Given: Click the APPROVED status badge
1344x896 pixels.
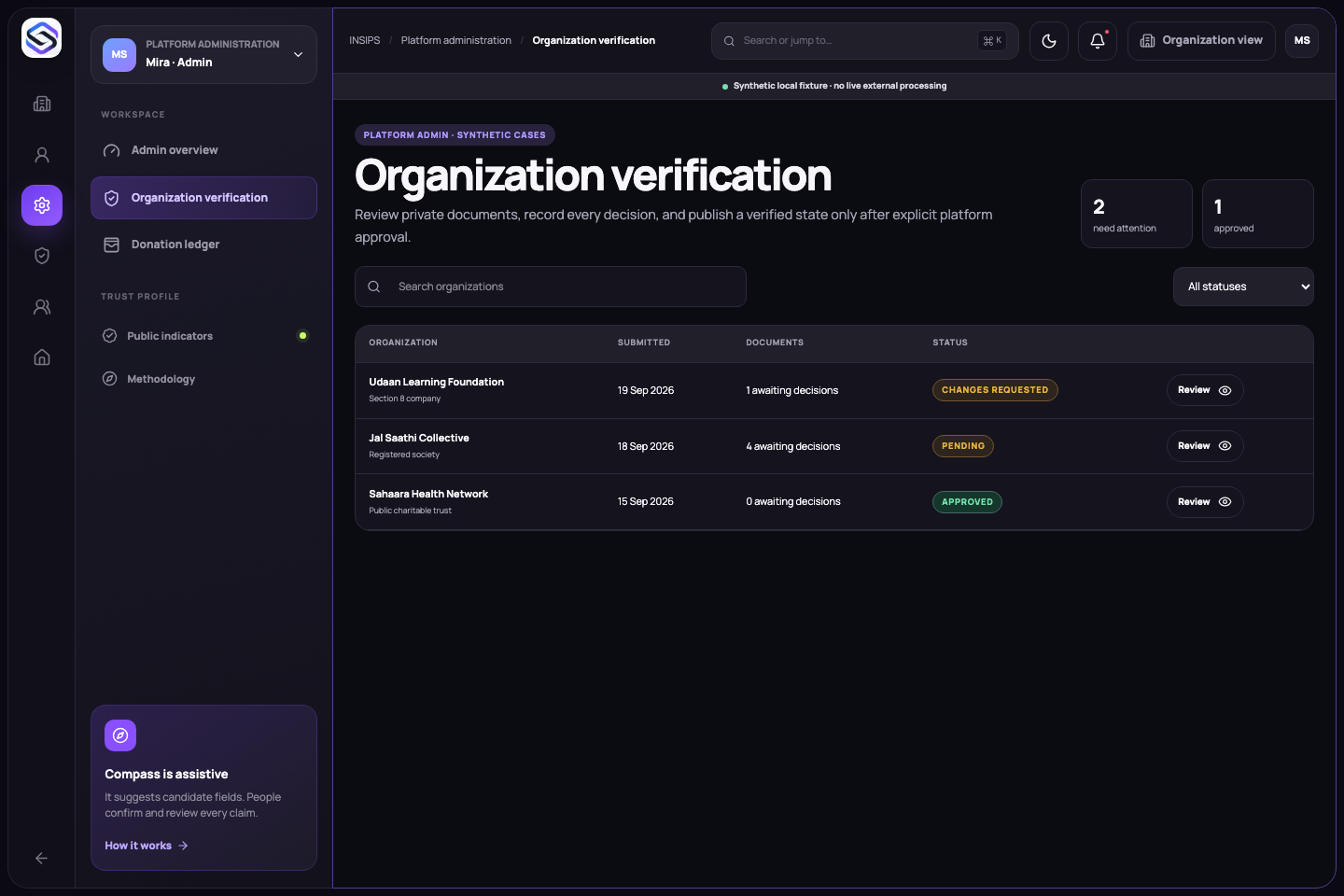Looking at the screenshot, I should tap(967, 502).
